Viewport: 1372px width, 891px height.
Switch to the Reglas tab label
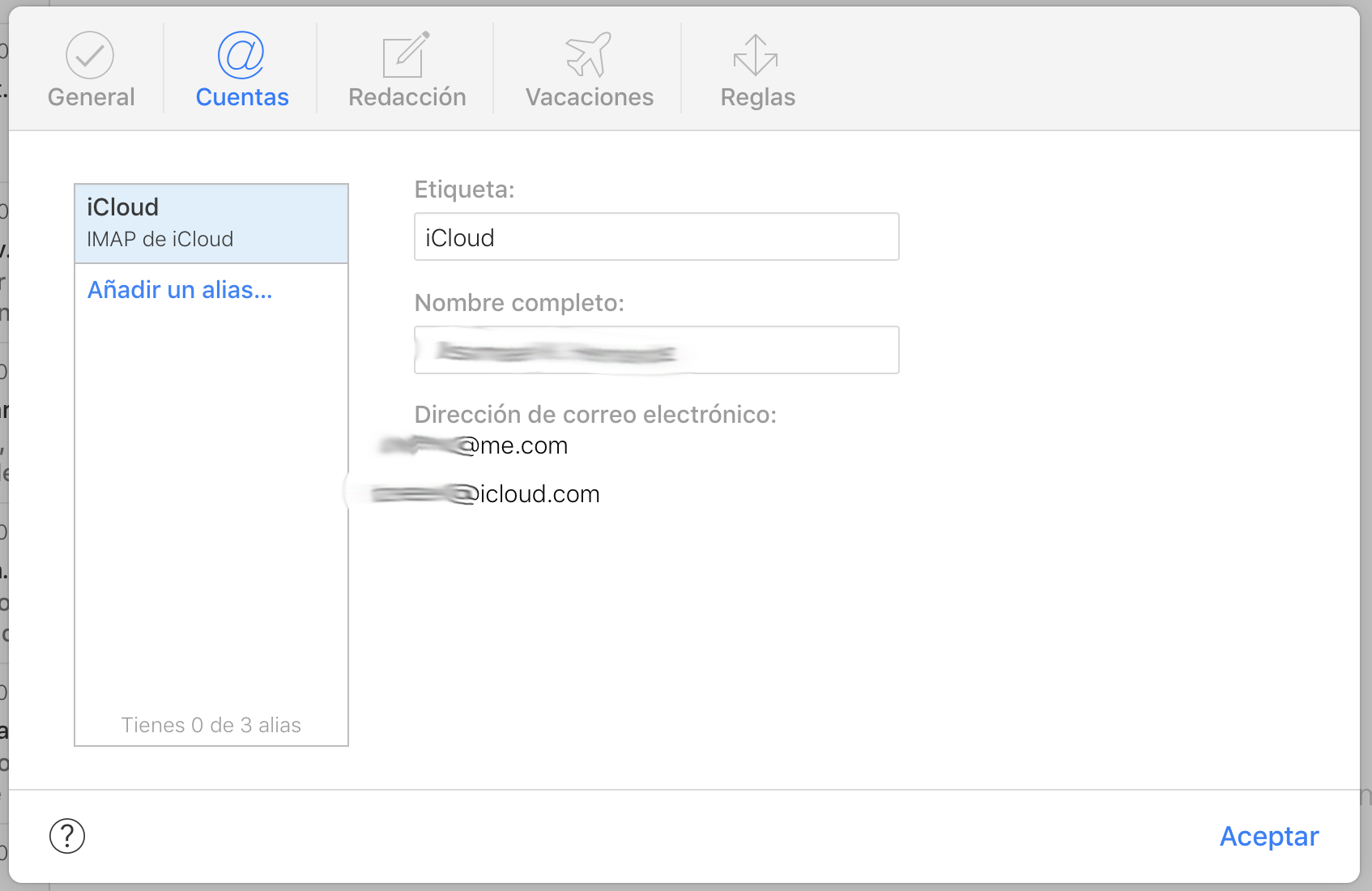point(758,97)
